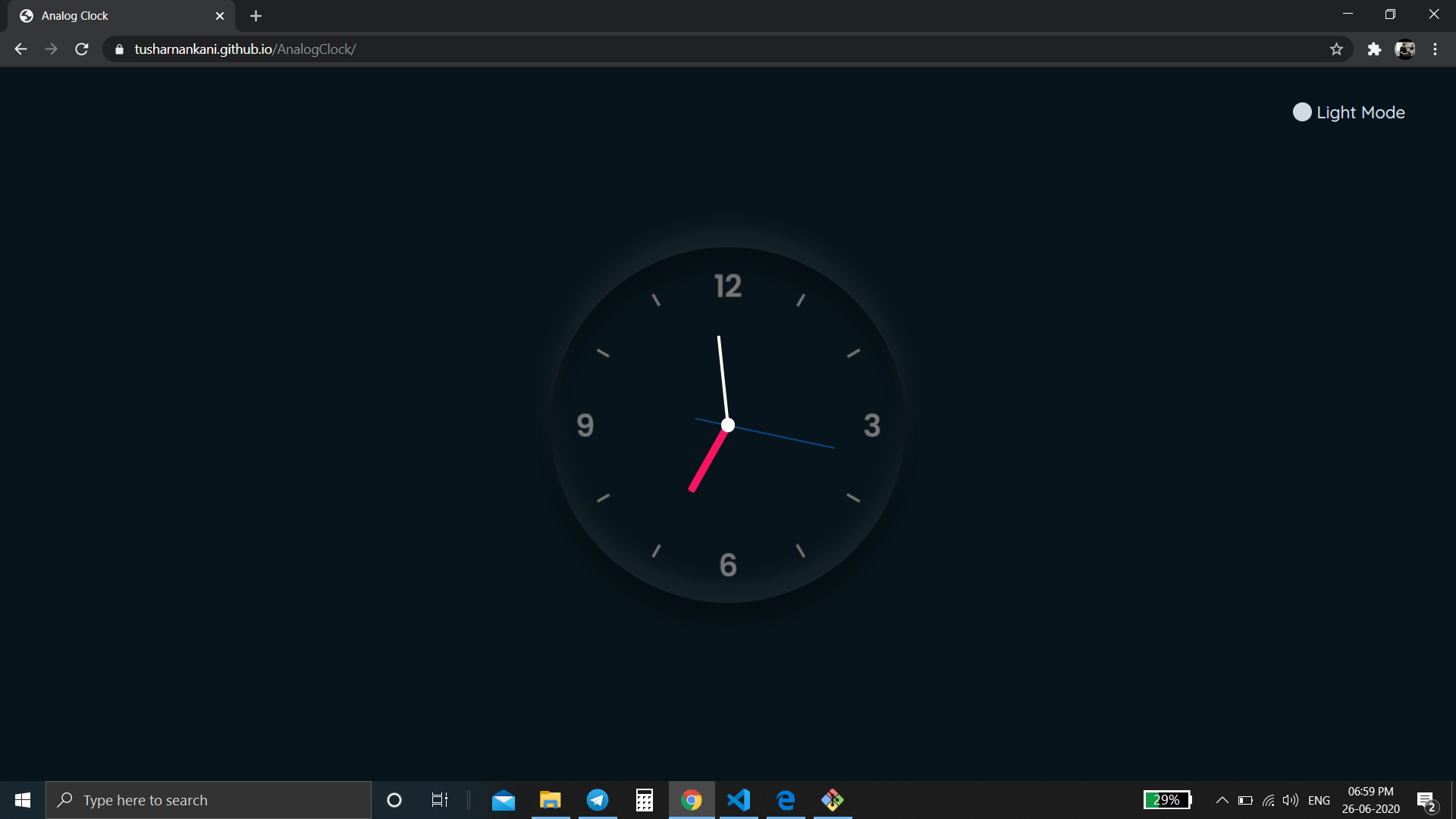Open the ENG language switcher
Screen dimensions: 1456x819
(1319, 799)
